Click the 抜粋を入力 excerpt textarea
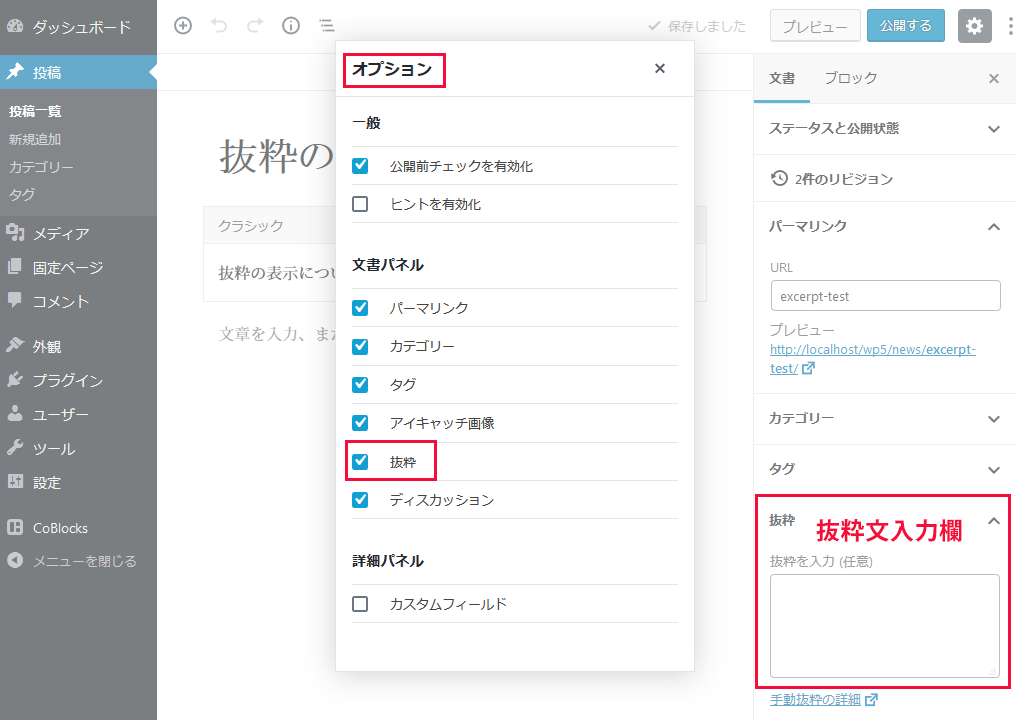This screenshot has width=1016, height=720. [x=884, y=626]
